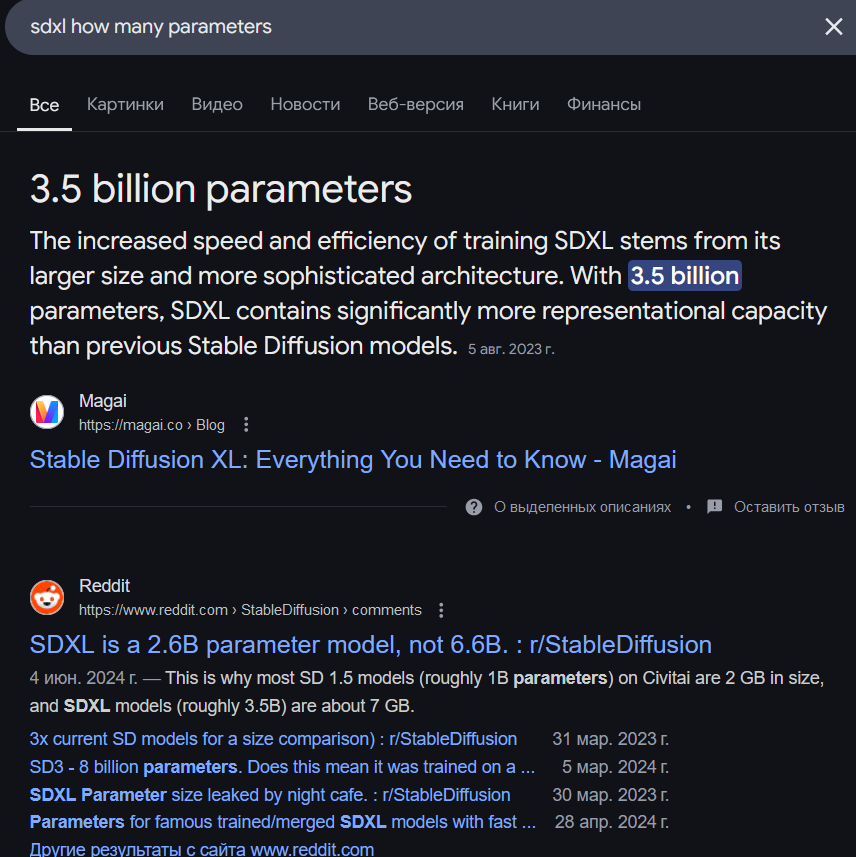The image size is (856, 857).
Task: Open the 'Финансы' tab
Action: (603, 104)
